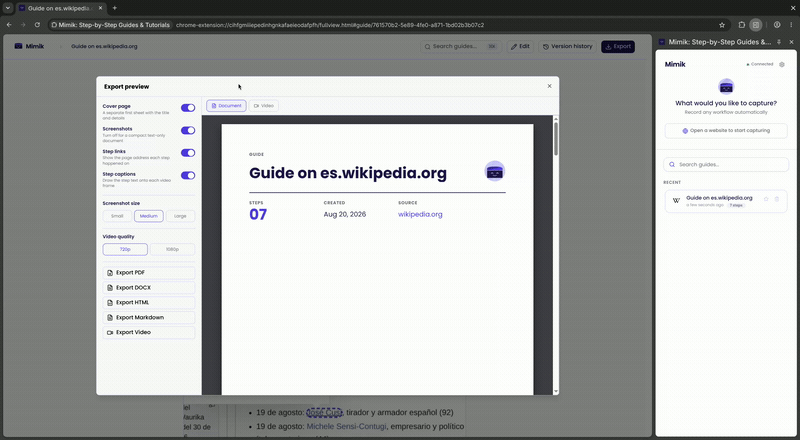Screen dimensions: 800x440
Task: Toggle the side panel toolbar icon
Action: (x=756, y=25)
